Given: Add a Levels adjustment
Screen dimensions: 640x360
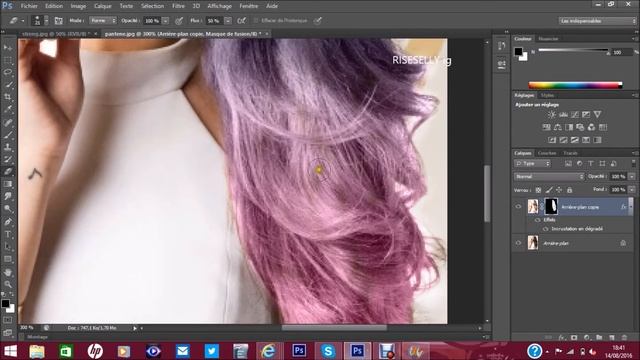Looking at the screenshot, I should pos(563,115).
